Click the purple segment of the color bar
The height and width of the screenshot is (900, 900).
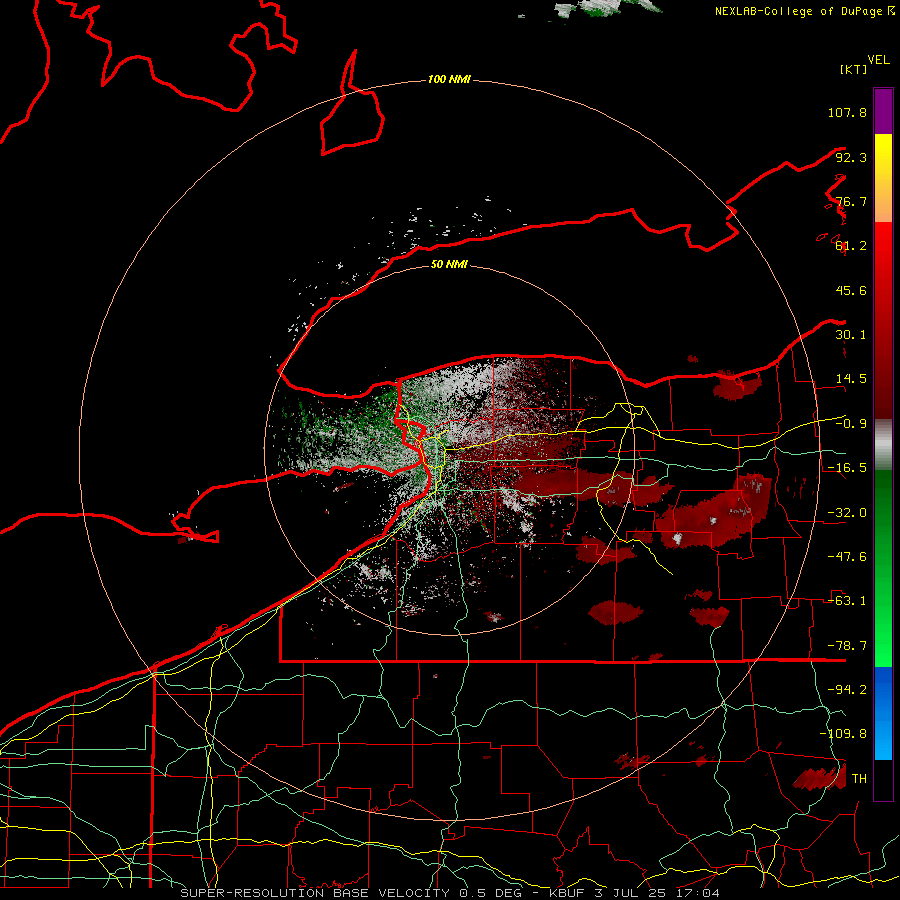pyautogui.click(x=883, y=111)
